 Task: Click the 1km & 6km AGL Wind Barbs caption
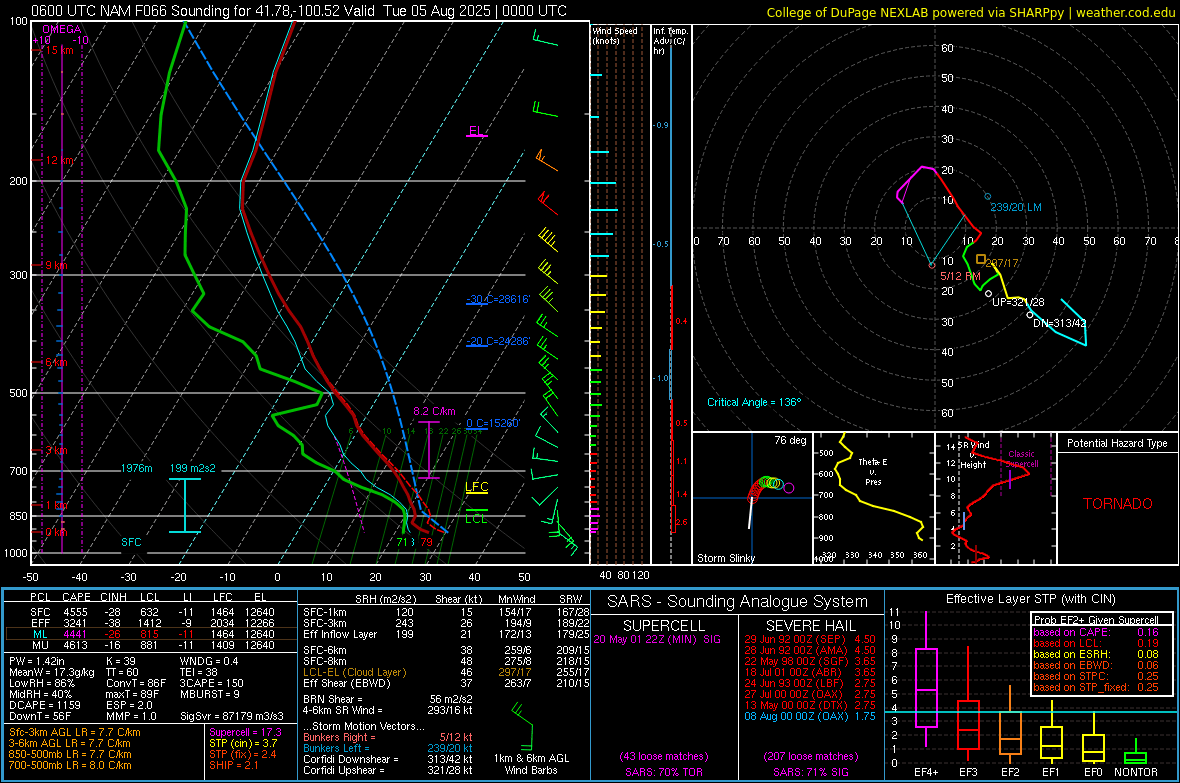pos(531,764)
